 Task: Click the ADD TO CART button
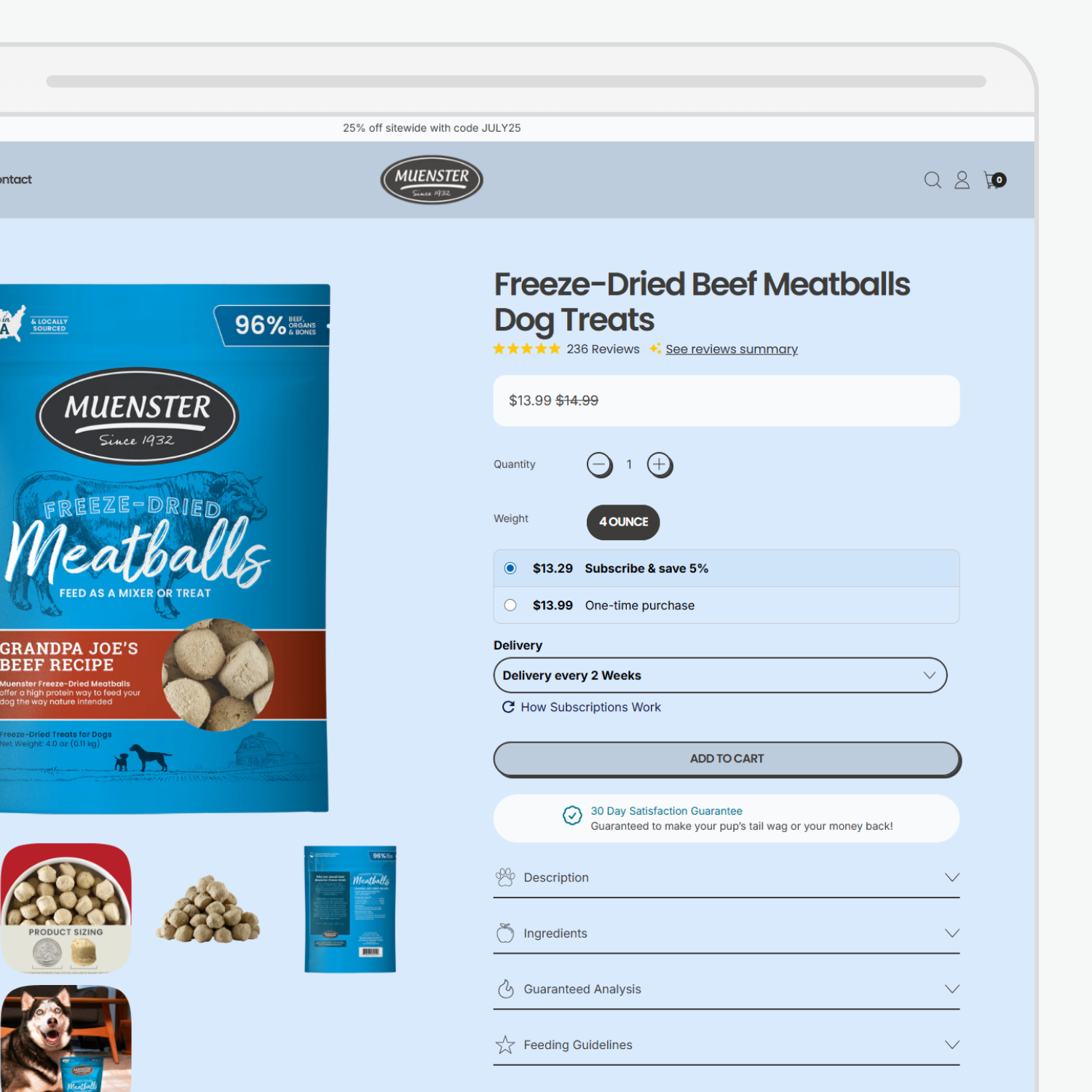pos(727,759)
